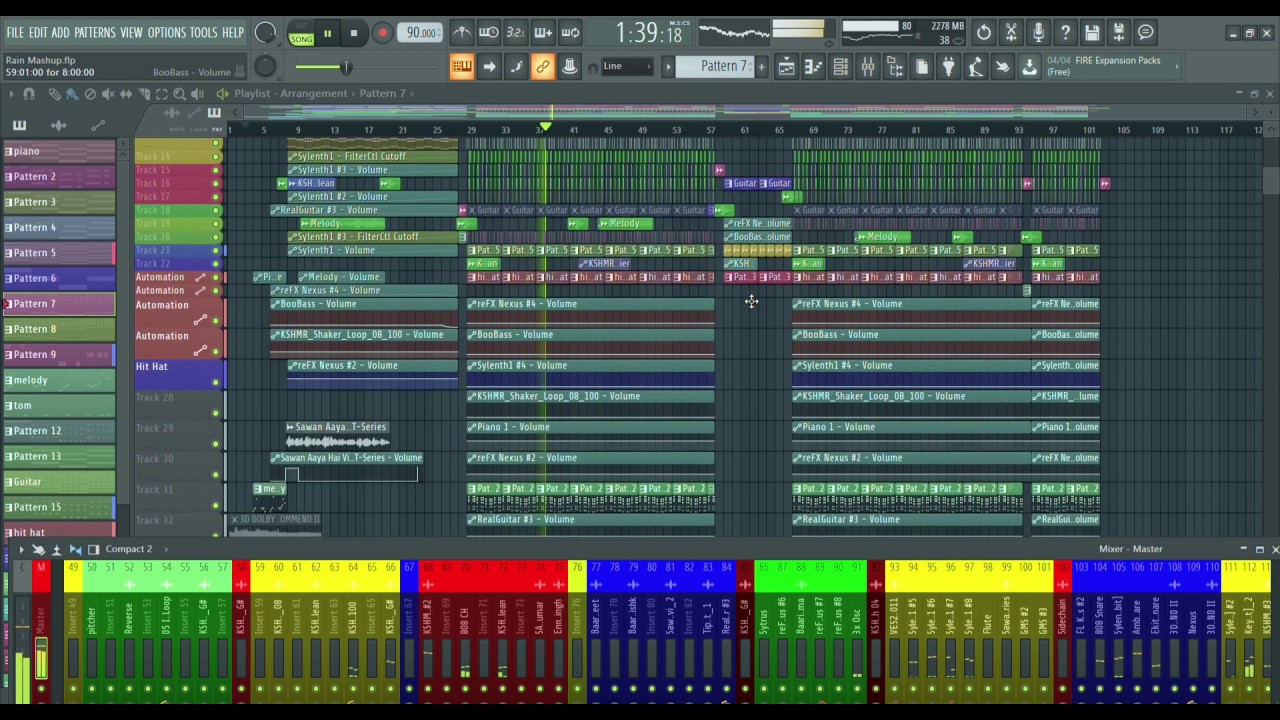The image size is (1280, 720).
Task: Click arrow left of Pattern 7 selector
Action: [668, 67]
